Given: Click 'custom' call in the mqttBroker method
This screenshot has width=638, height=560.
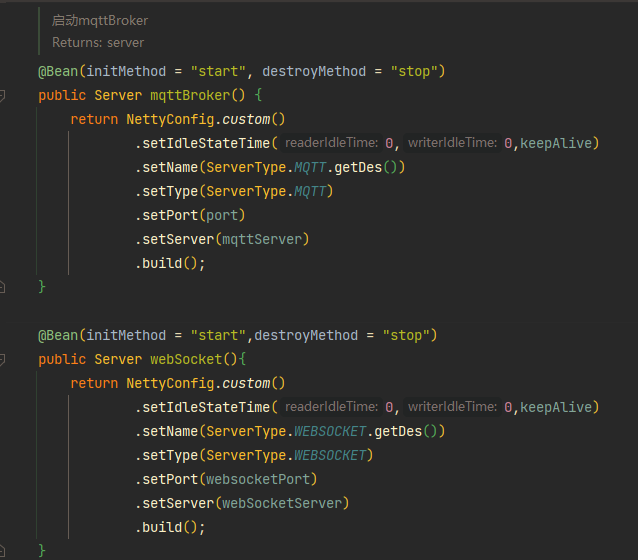Looking at the screenshot, I should point(246,119).
